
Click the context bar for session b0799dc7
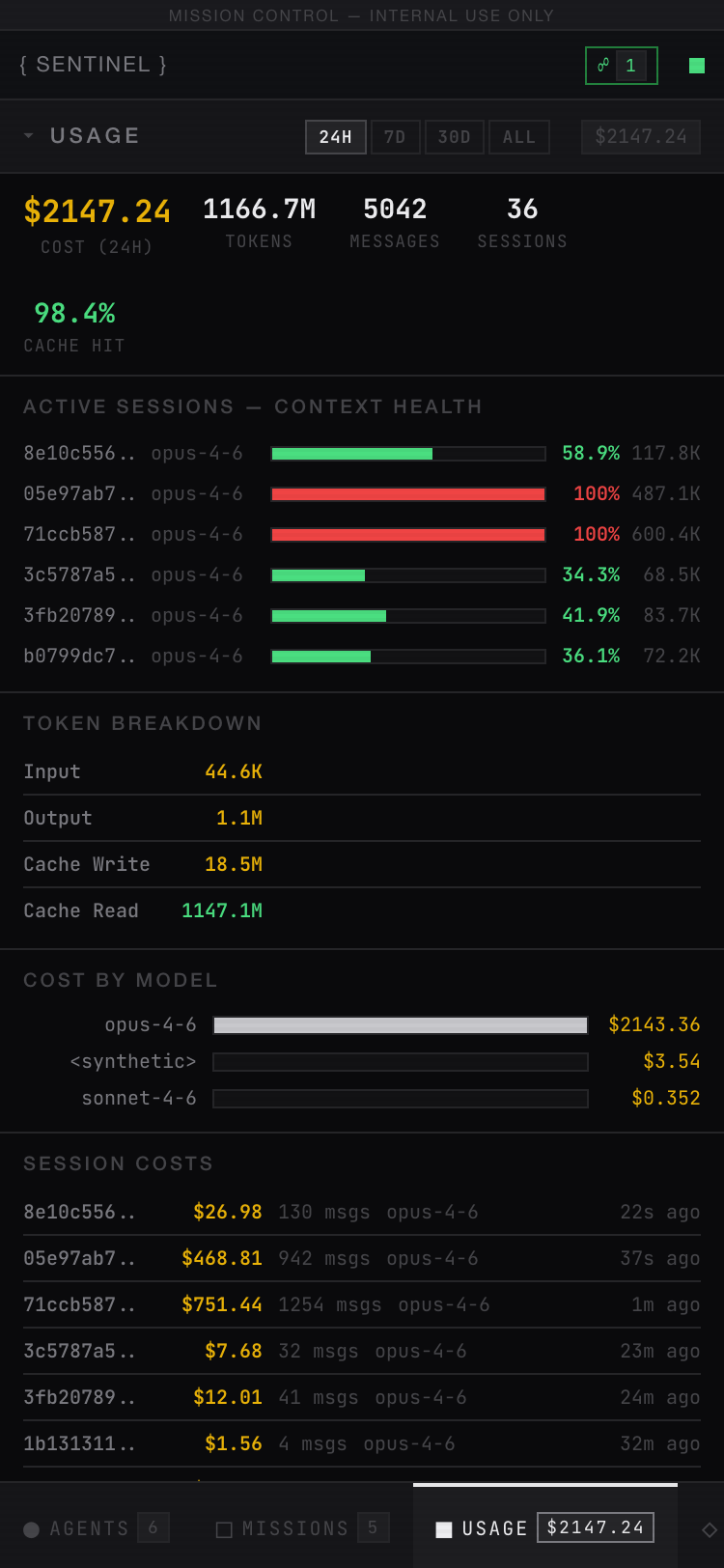pos(408,657)
